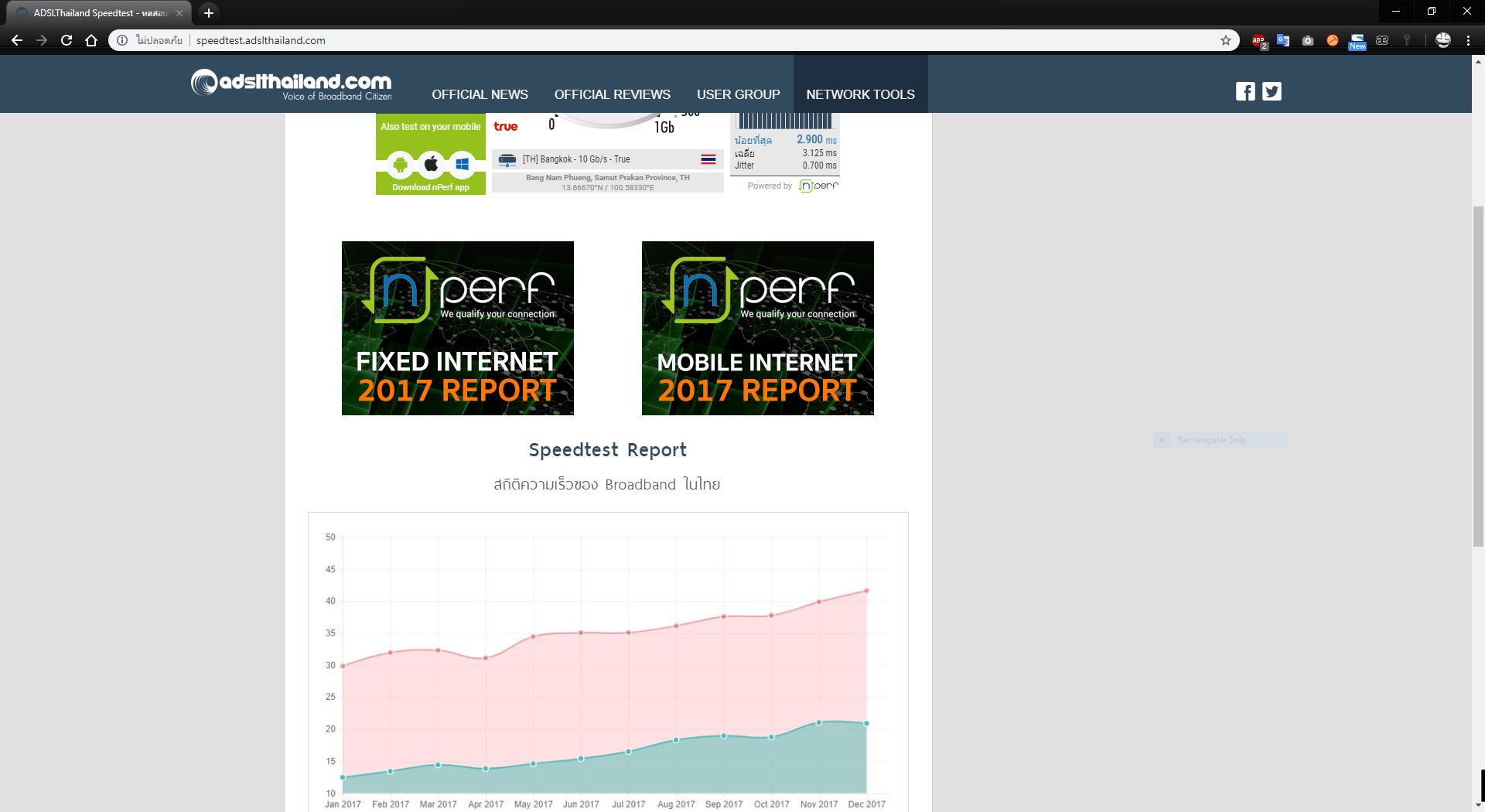Open the Adblock extension icon
The image size is (1485, 812).
1259,41
